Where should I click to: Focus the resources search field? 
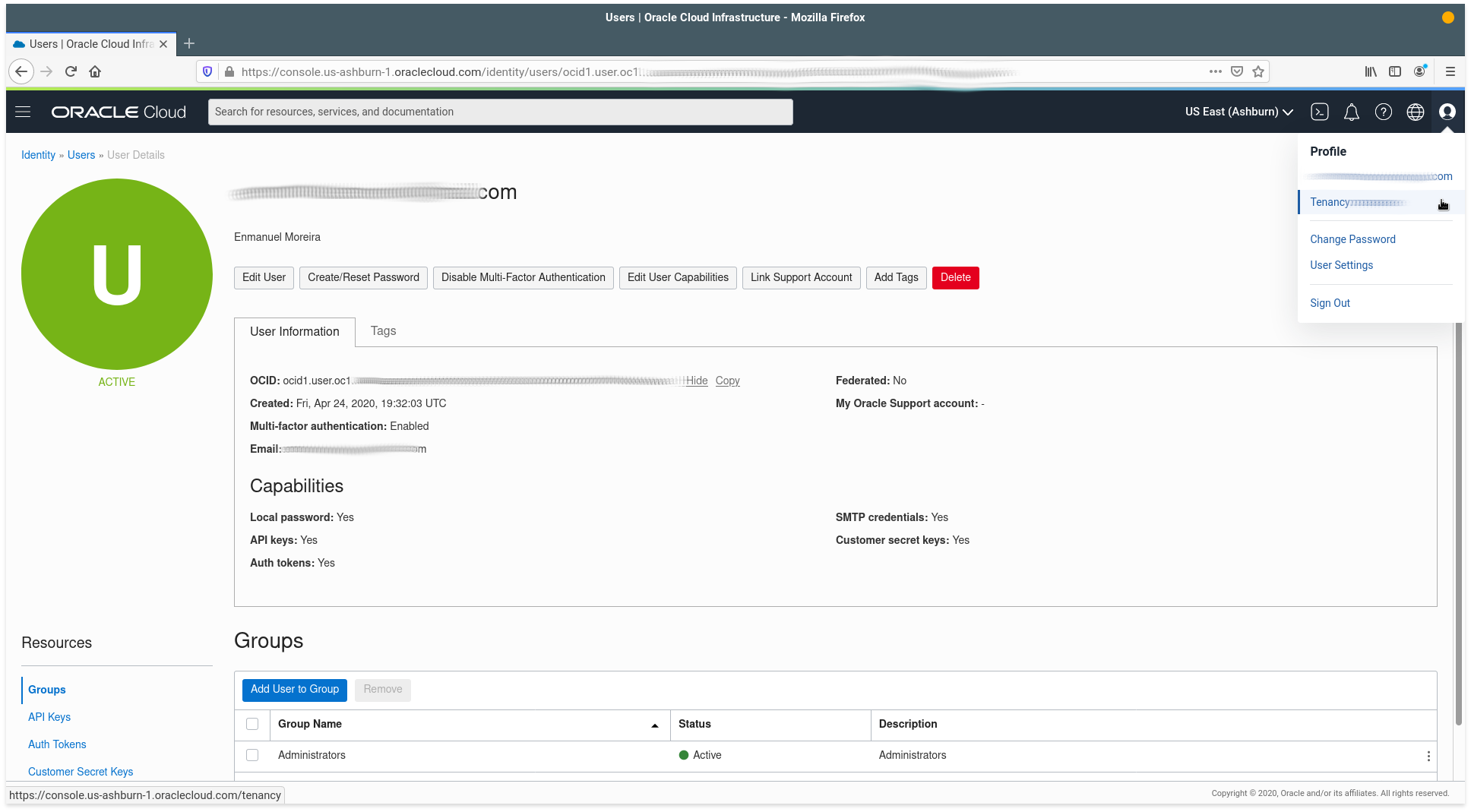pos(501,112)
